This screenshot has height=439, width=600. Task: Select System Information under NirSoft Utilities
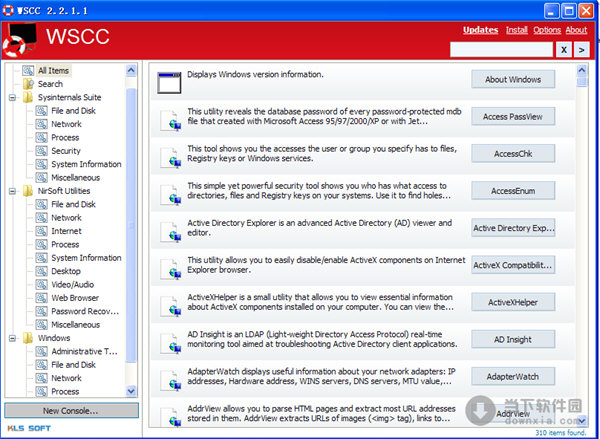86,258
